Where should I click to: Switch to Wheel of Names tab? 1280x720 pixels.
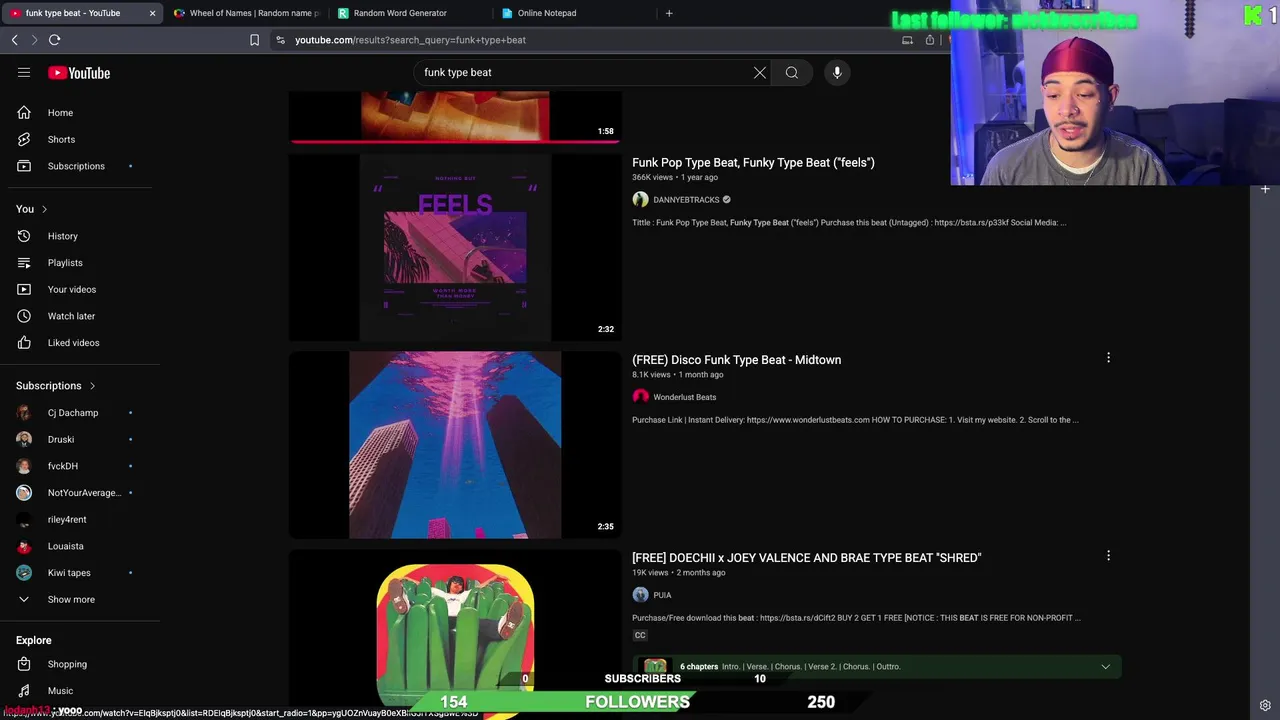pos(245,13)
